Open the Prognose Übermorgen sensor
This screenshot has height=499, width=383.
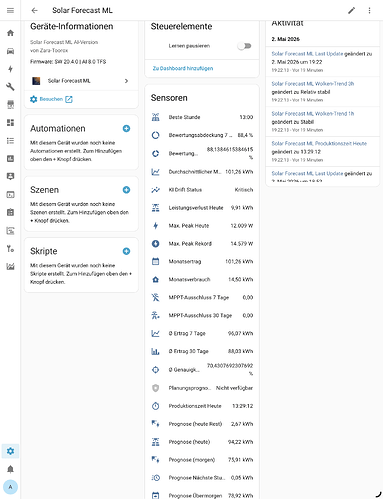coord(202,495)
